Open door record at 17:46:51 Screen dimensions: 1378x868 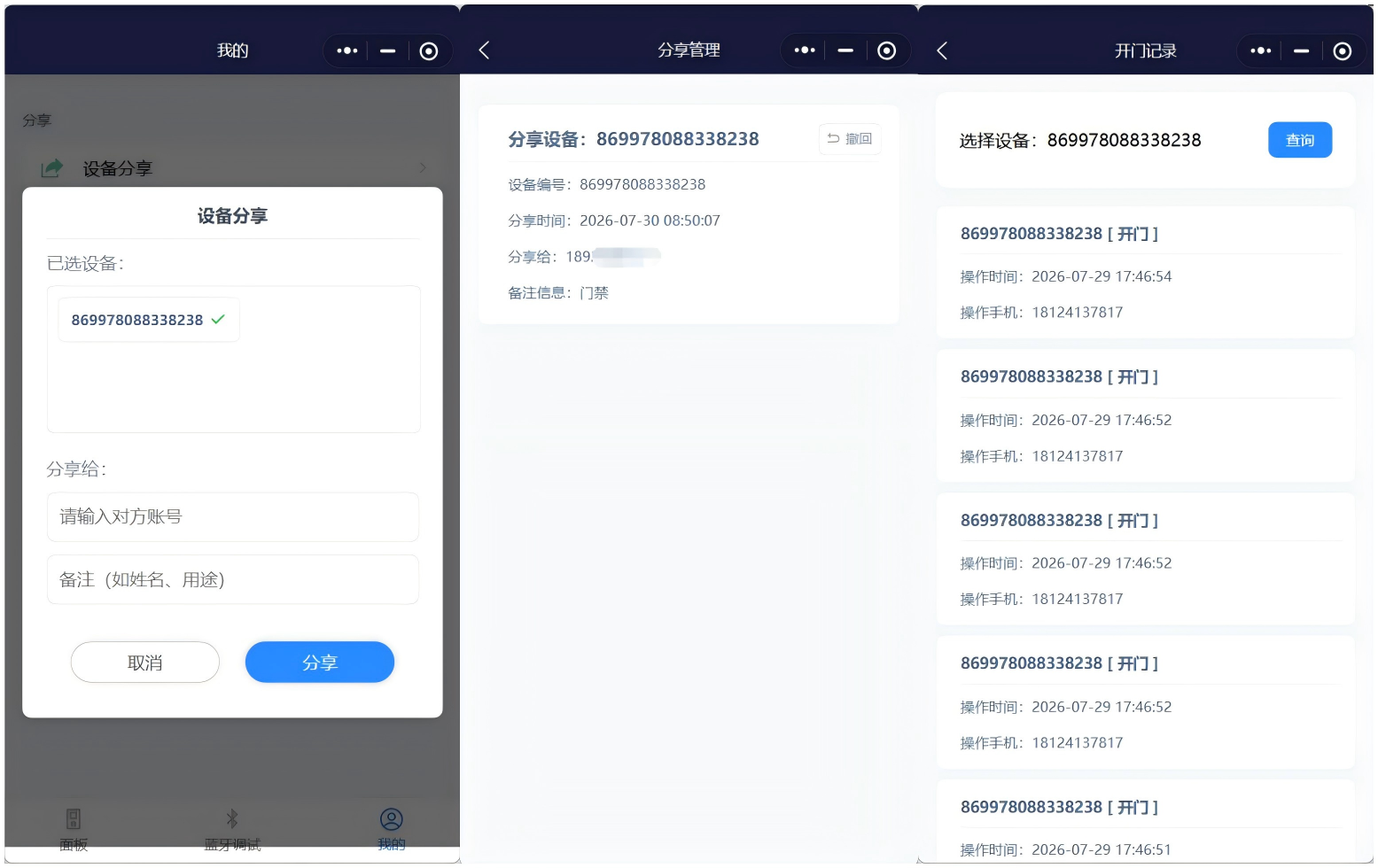(1146, 821)
